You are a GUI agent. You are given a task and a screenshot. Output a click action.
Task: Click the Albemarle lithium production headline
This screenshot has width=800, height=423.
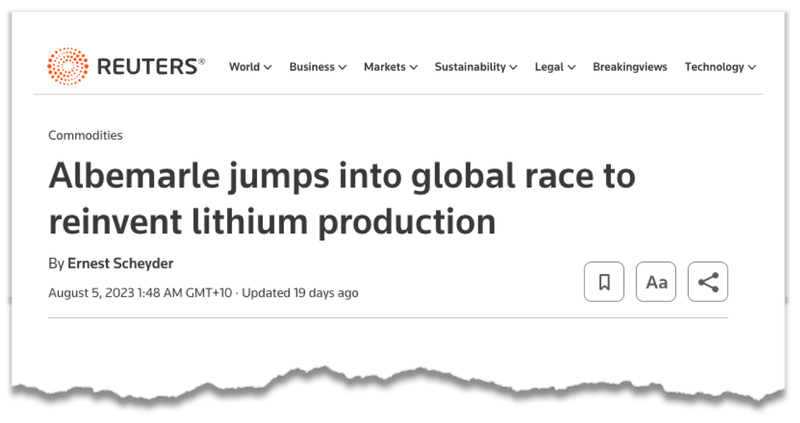342,198
